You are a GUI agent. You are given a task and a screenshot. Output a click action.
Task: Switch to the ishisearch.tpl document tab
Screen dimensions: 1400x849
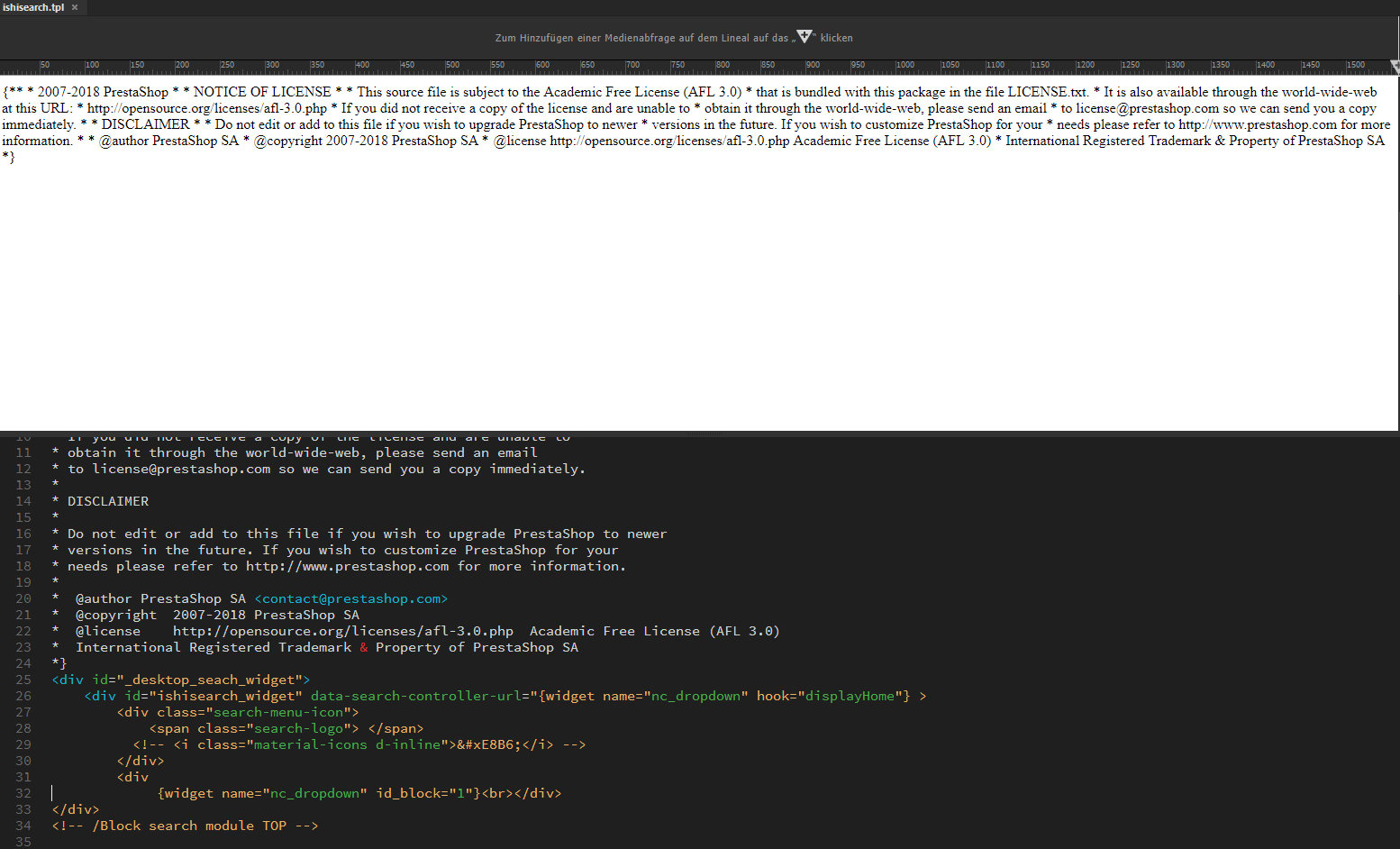(x=33, y=7)
